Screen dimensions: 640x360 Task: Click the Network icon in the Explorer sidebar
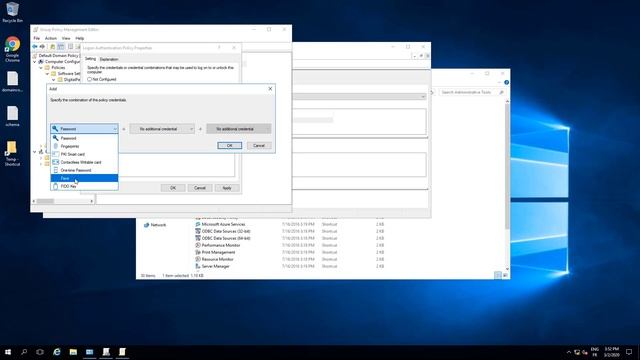146,225
